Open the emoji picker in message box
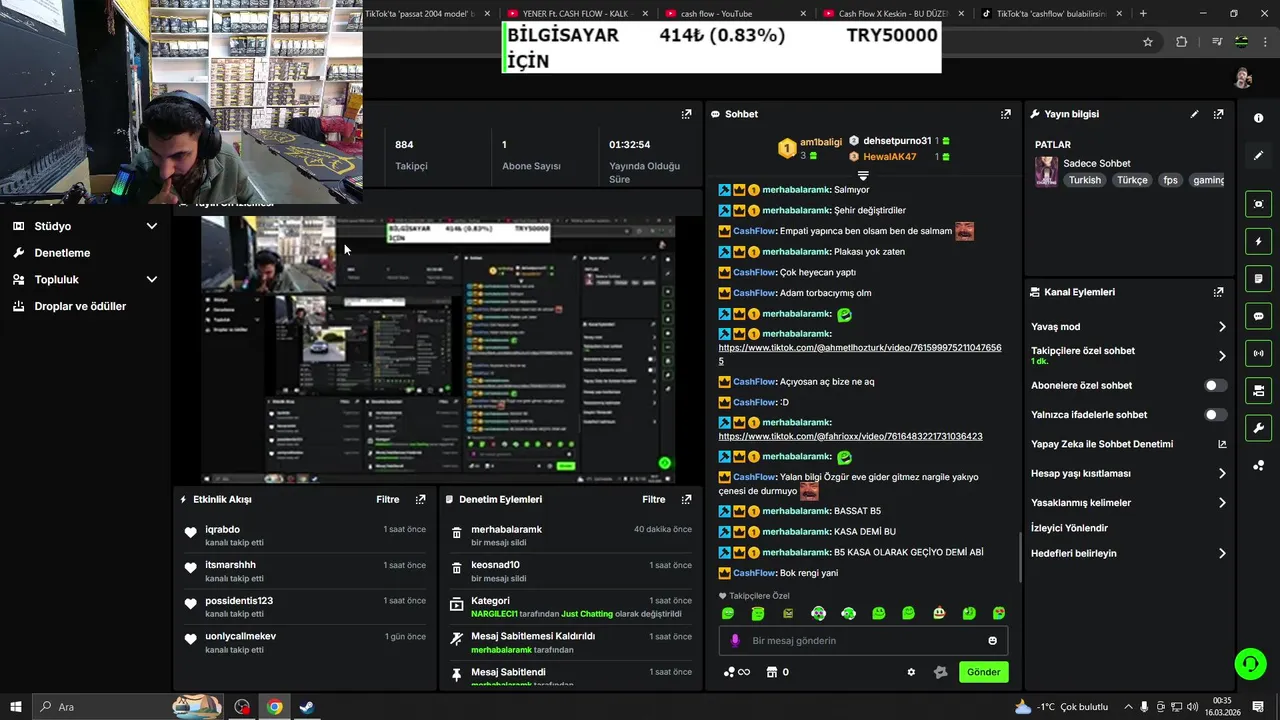This screenshot has width=1280, height=720. pyautogui.click(x=992, y=641)
